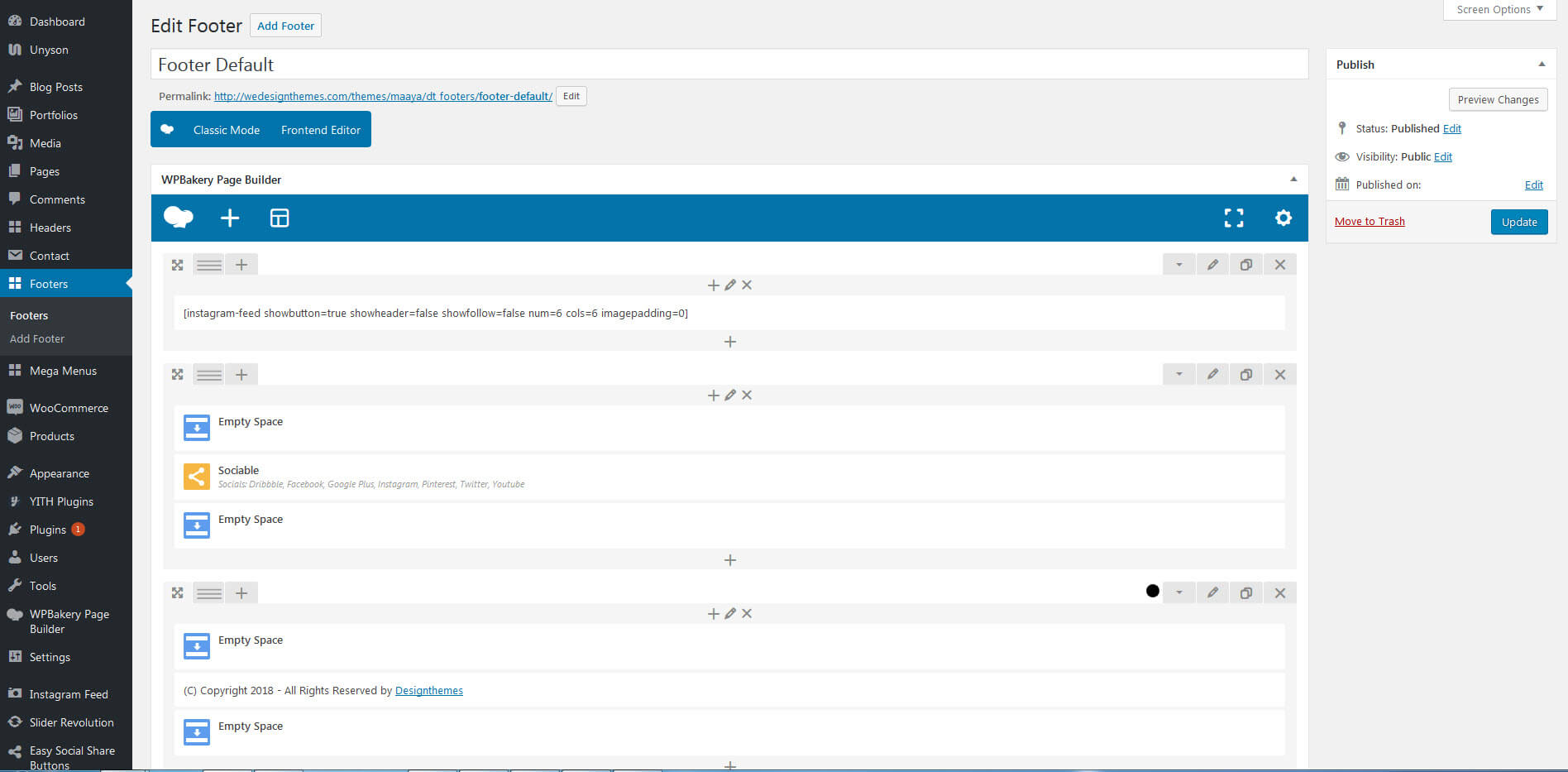
Task: Open the Screen Options dropdown
Action: 1498,9
